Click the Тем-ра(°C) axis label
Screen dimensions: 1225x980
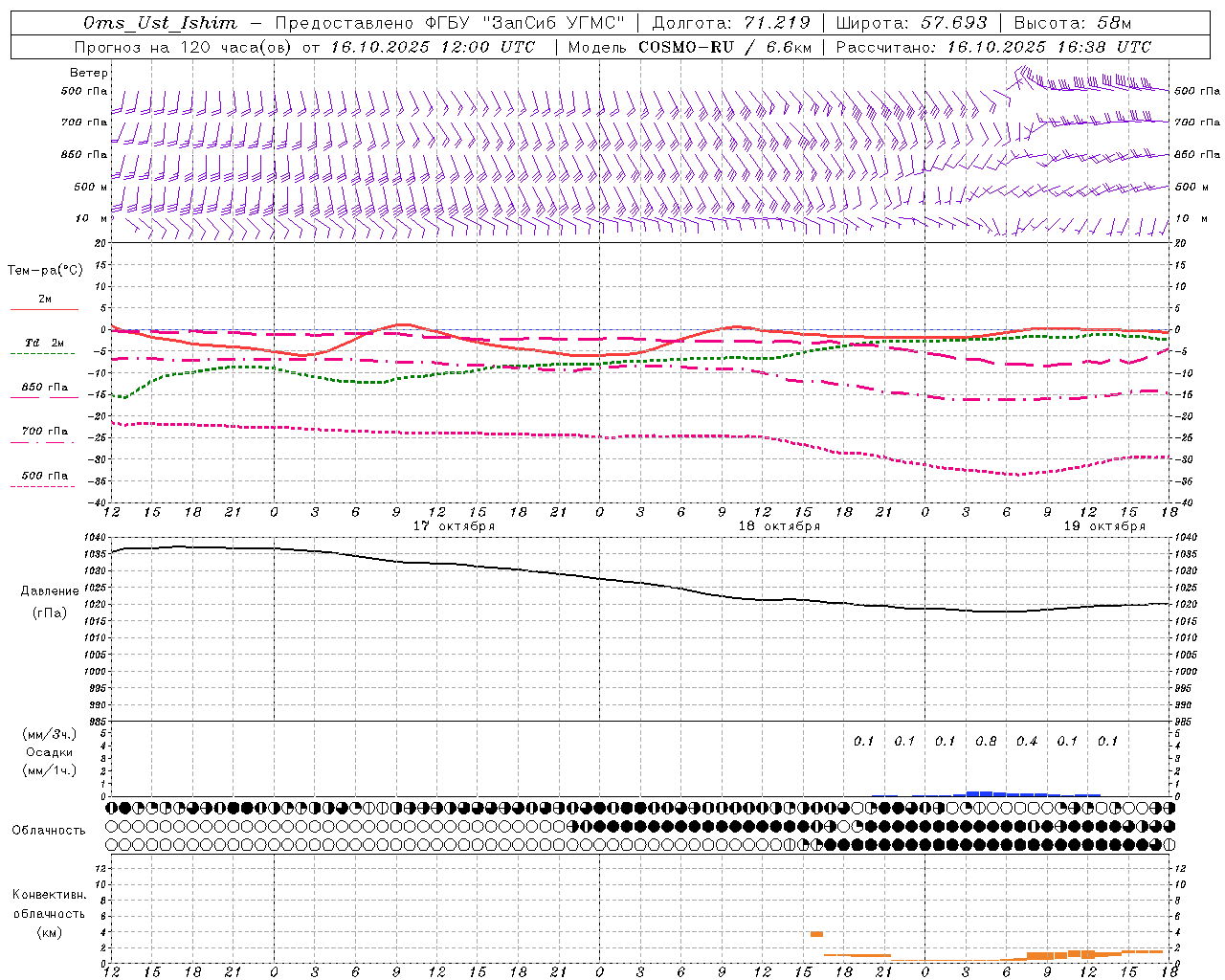point(45,271)
